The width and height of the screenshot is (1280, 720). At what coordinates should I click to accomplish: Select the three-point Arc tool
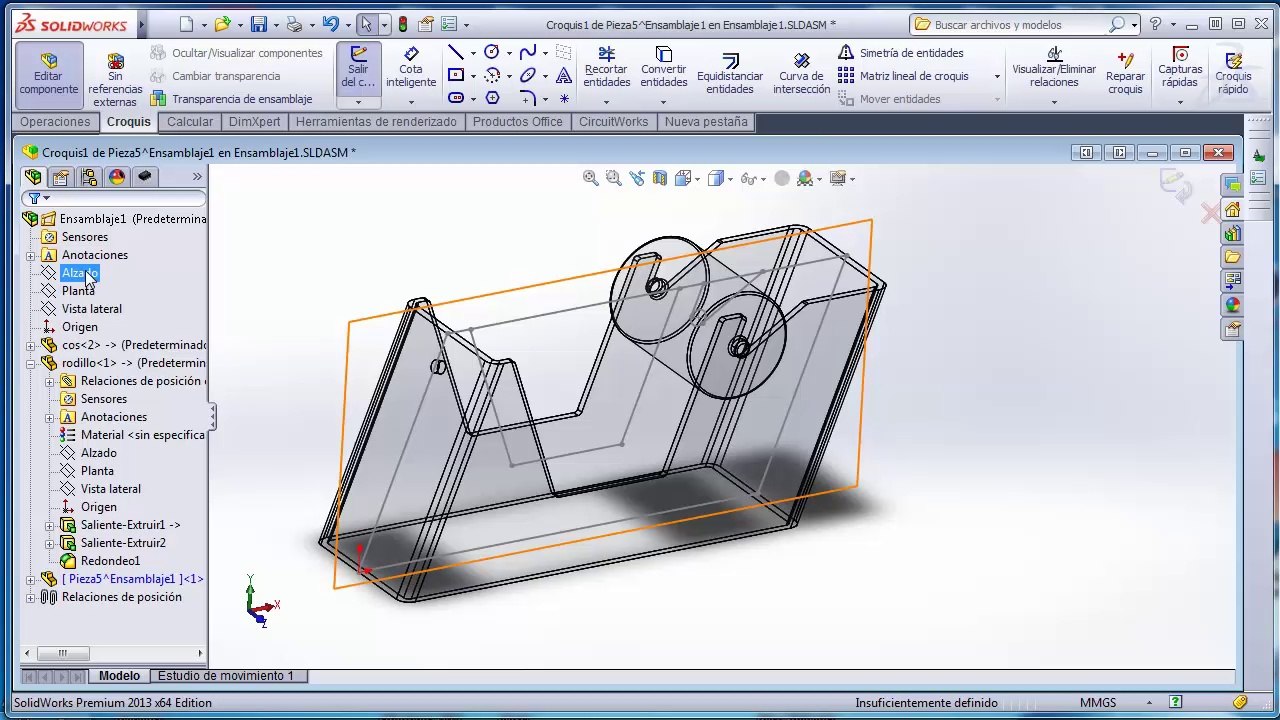[492, 75]
